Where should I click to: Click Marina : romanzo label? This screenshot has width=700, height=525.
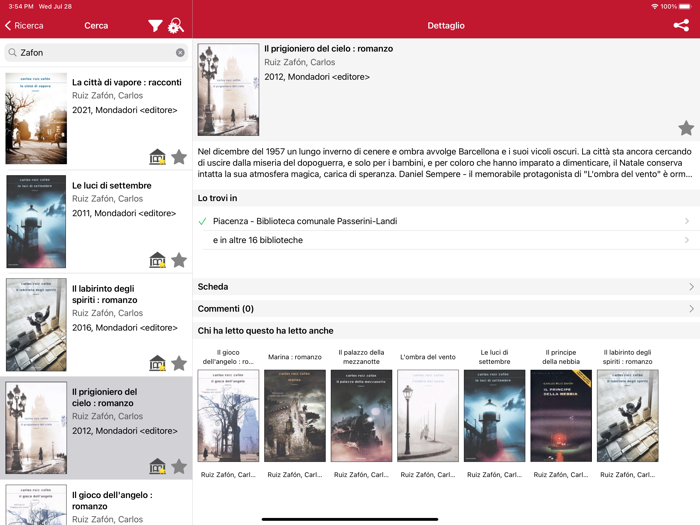click(295, 357)
